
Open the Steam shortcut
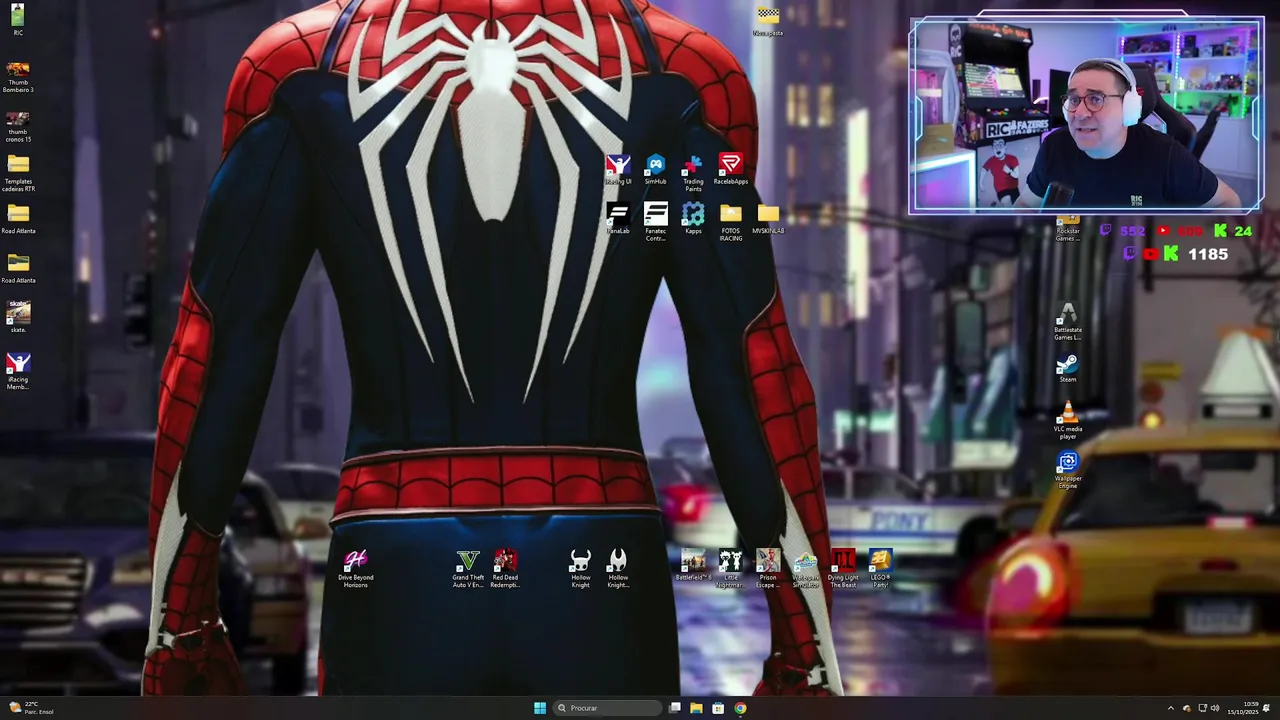pyautogui.click(x=1068, y=368)
